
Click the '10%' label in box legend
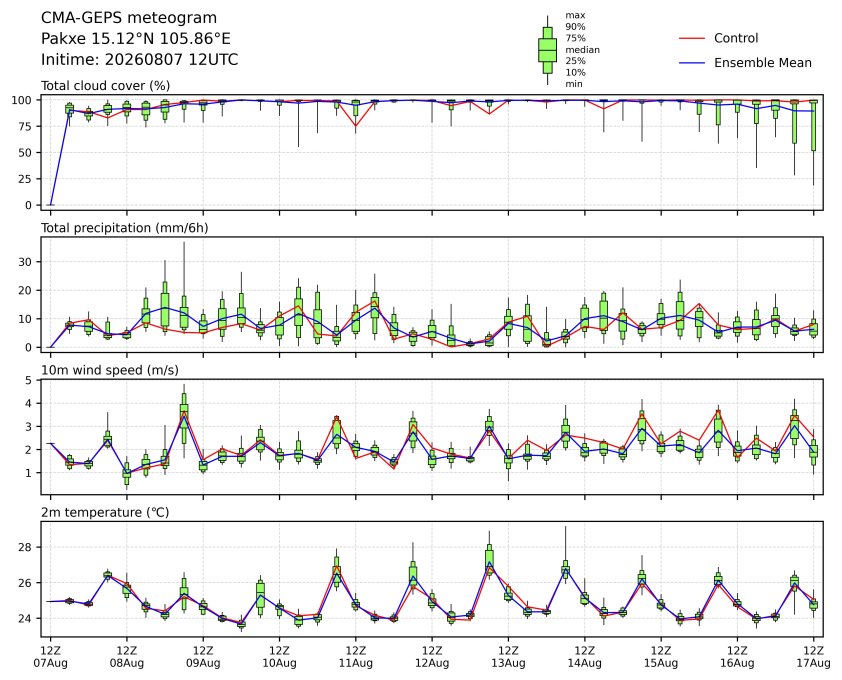tap(575, 73)
